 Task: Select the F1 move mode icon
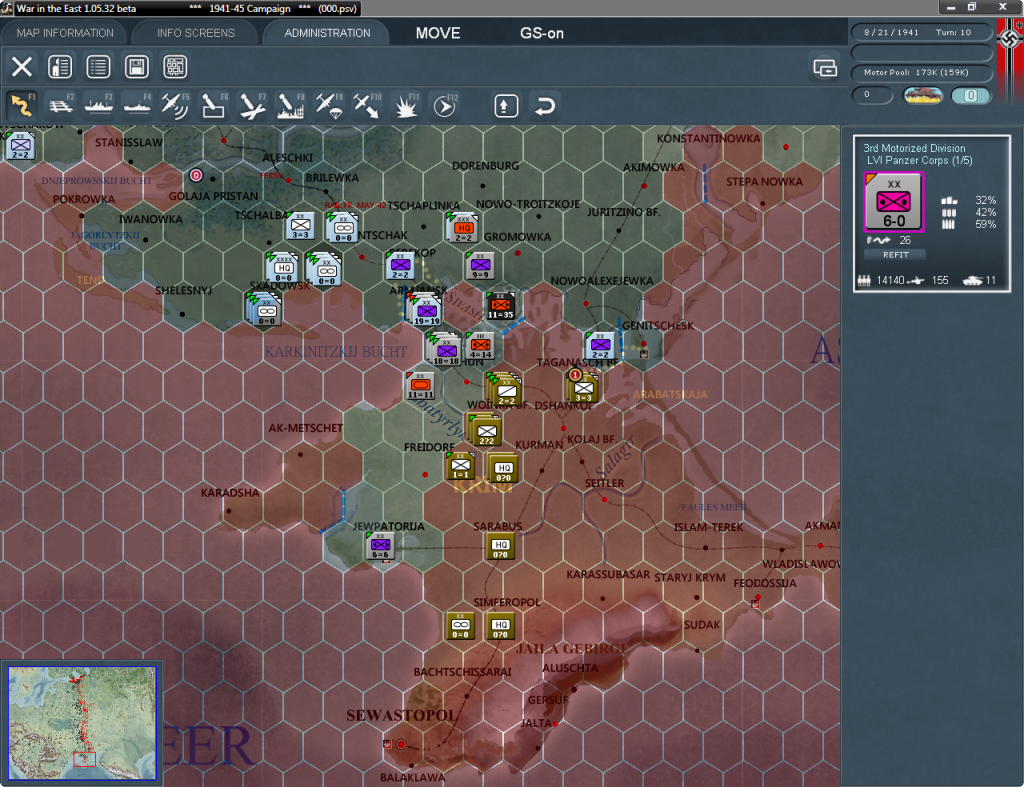[x=22, y=105]
